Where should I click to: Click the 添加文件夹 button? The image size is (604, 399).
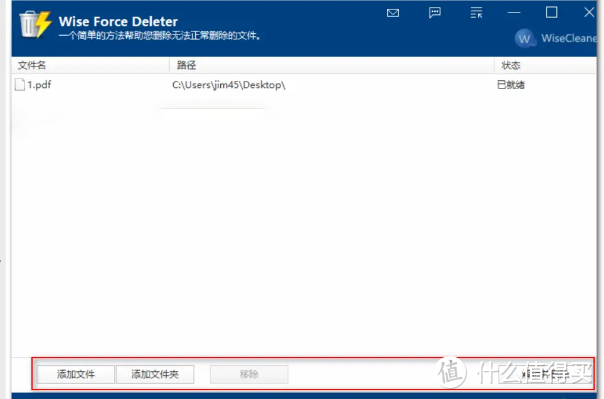(x=155, y=374)
